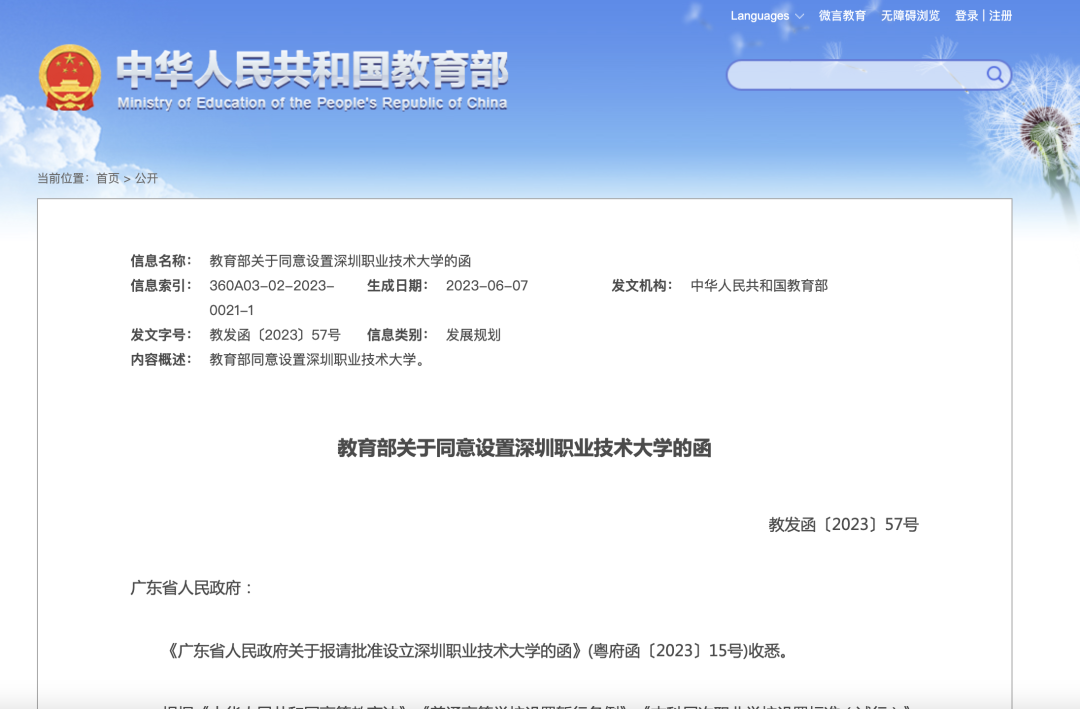Click the 登录 login link
Image resolution: width=1080 pixels, height=709 pixels.
[966, 16]
